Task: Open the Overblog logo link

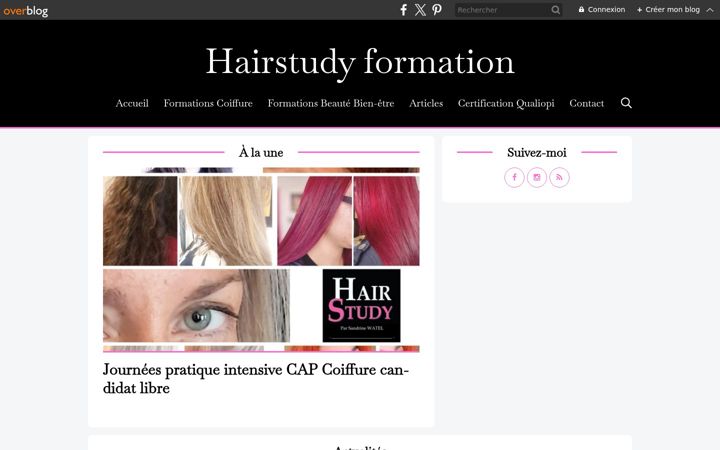Action: [x=25, y=10]
